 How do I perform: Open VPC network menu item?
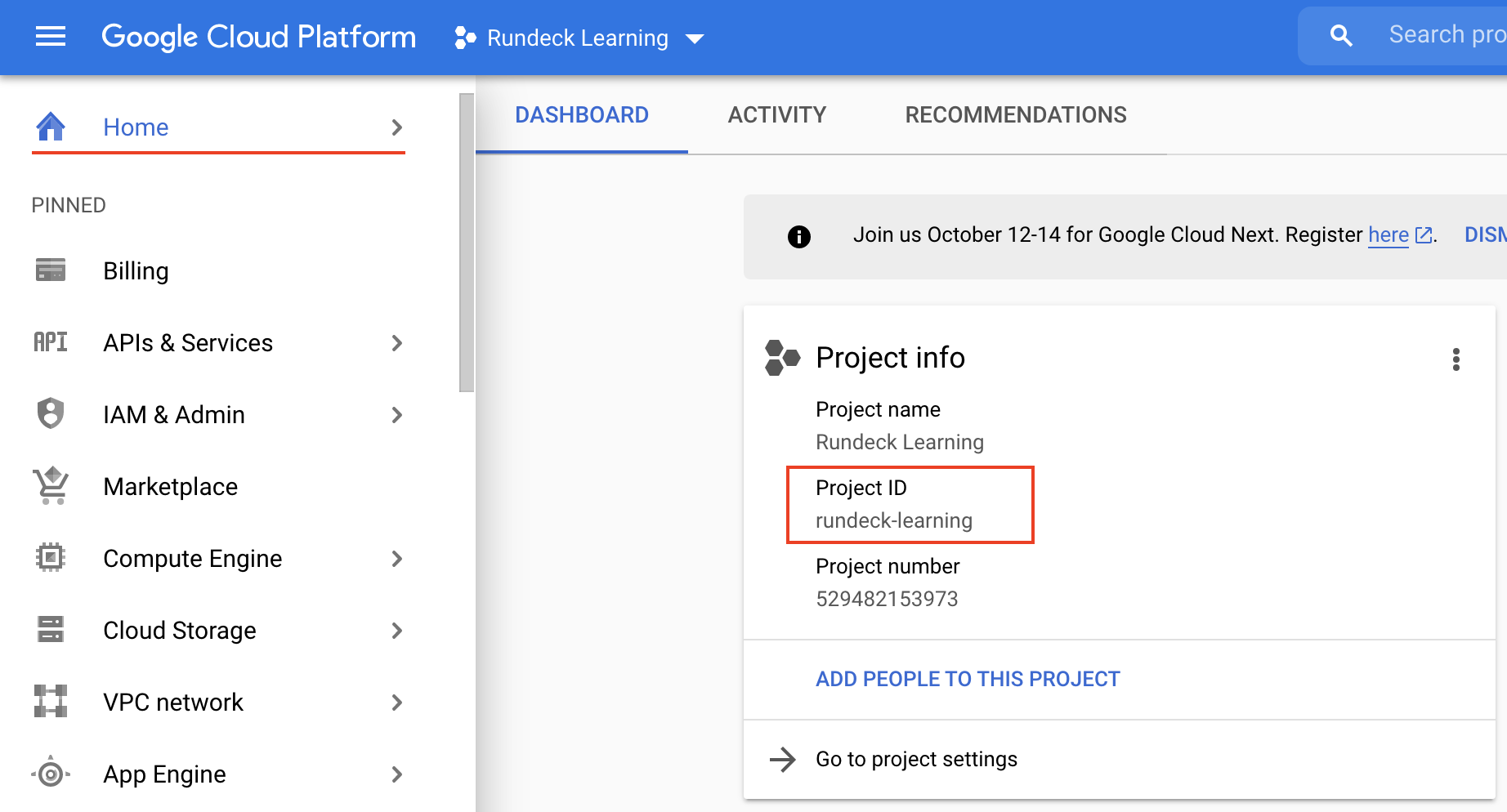point(173,703)
